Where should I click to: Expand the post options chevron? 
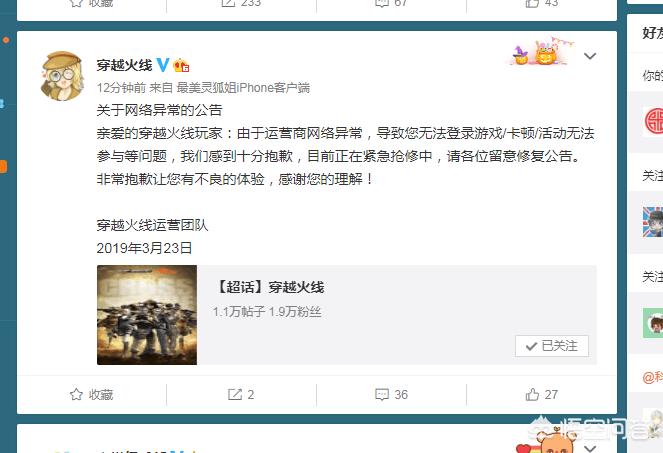point(590,56)
